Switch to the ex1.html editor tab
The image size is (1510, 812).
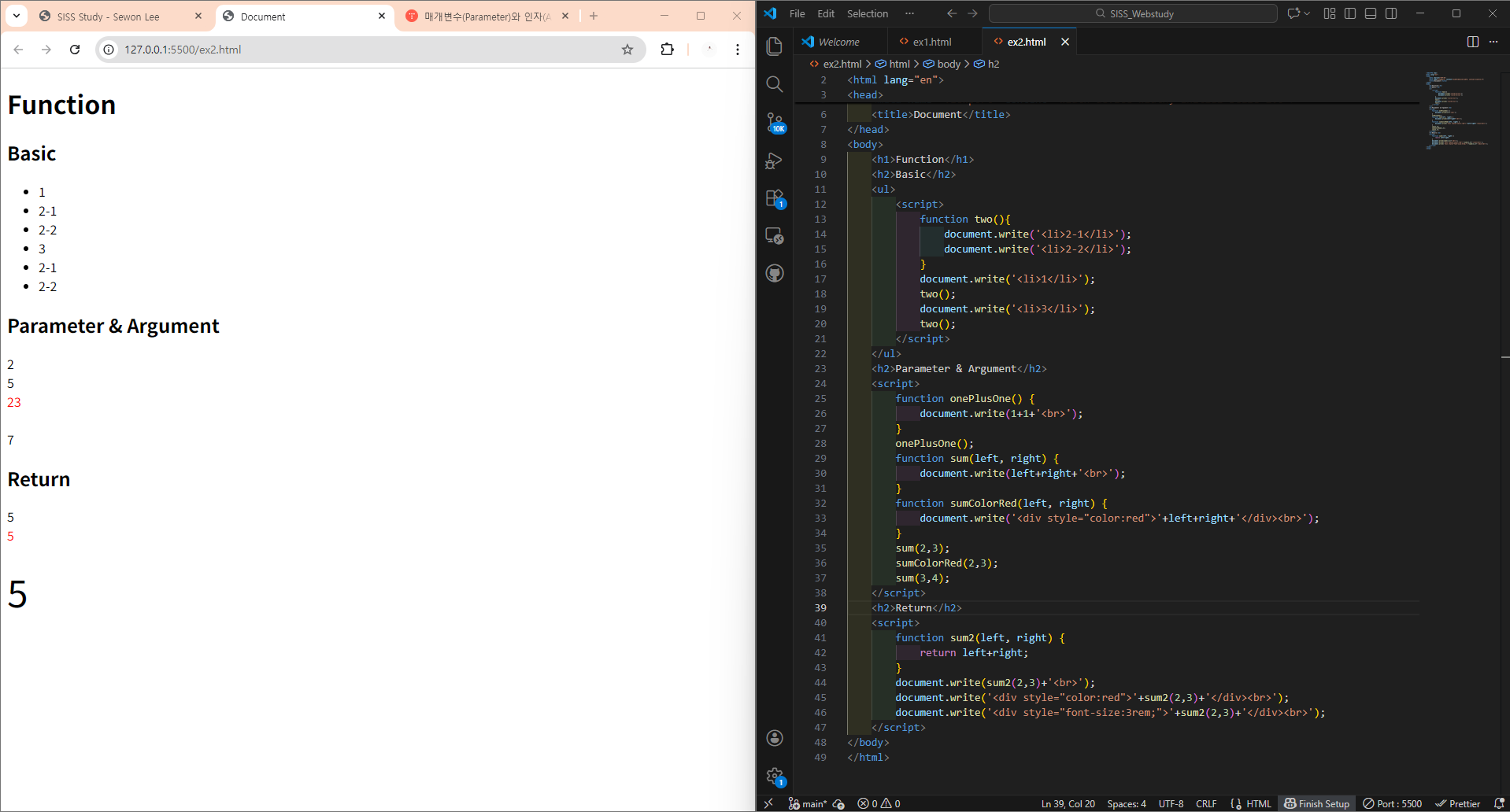pos(932,42)
